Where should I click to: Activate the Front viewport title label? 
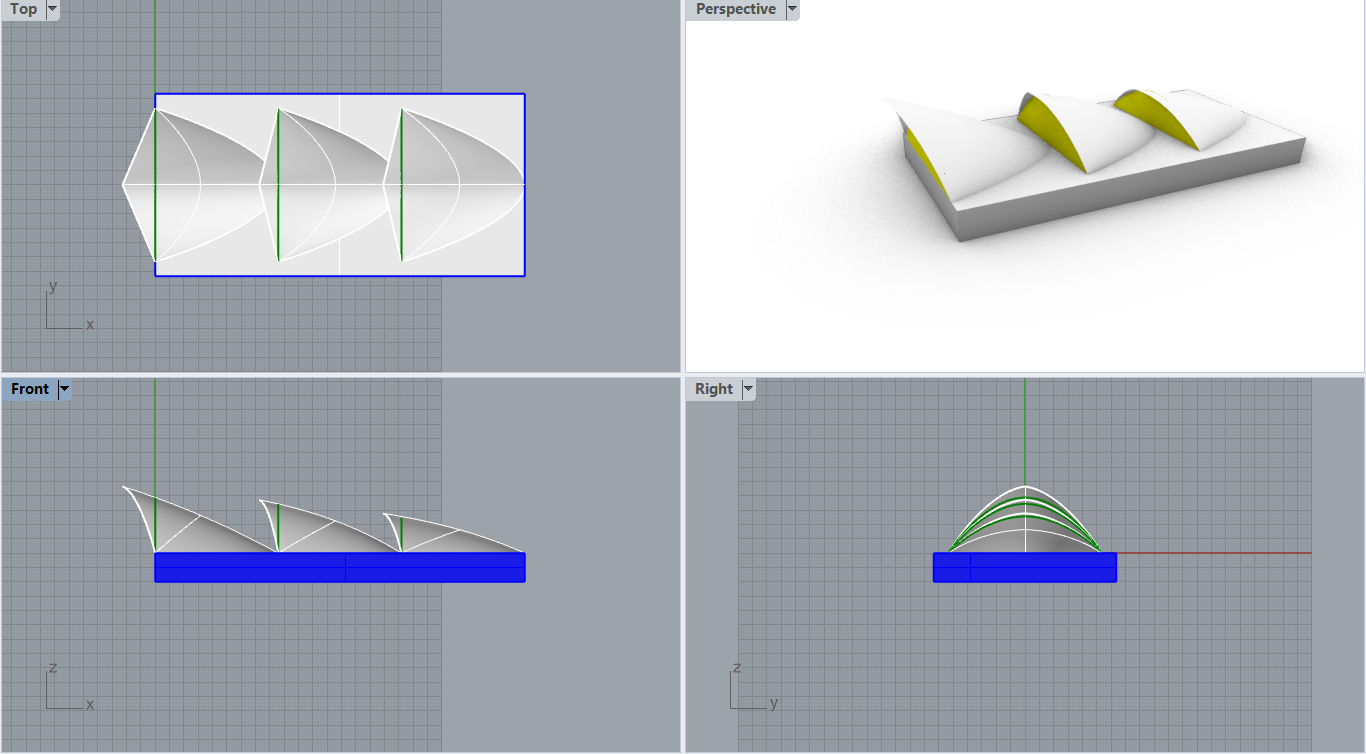coord(30,389)
